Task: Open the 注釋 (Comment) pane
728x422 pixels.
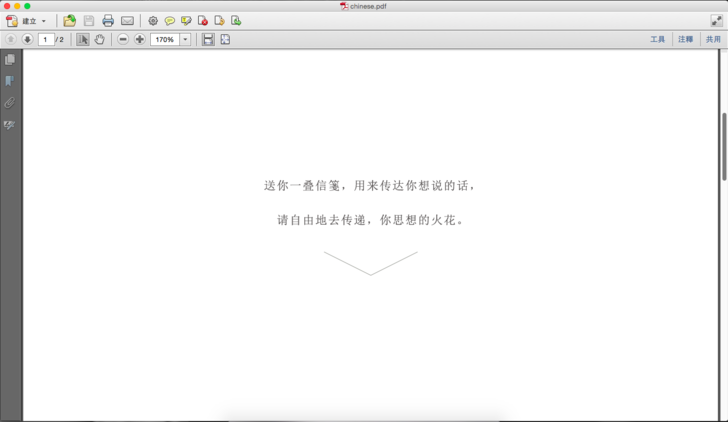Action: click(x=685, y=40)
